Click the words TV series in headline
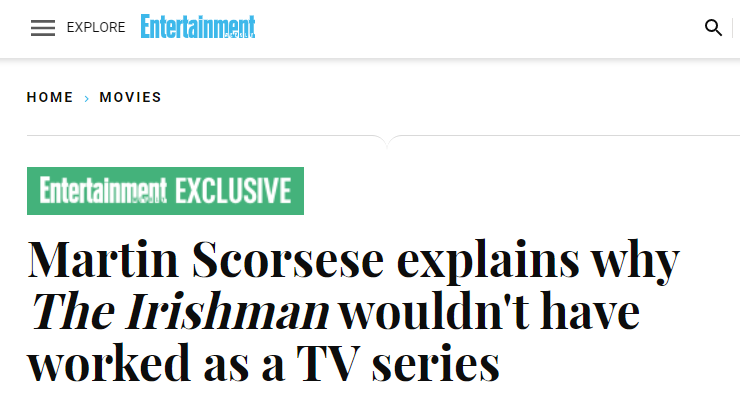The height and width of the screenshot is (401, 740). pyautogui.click(x=398, y=363)
